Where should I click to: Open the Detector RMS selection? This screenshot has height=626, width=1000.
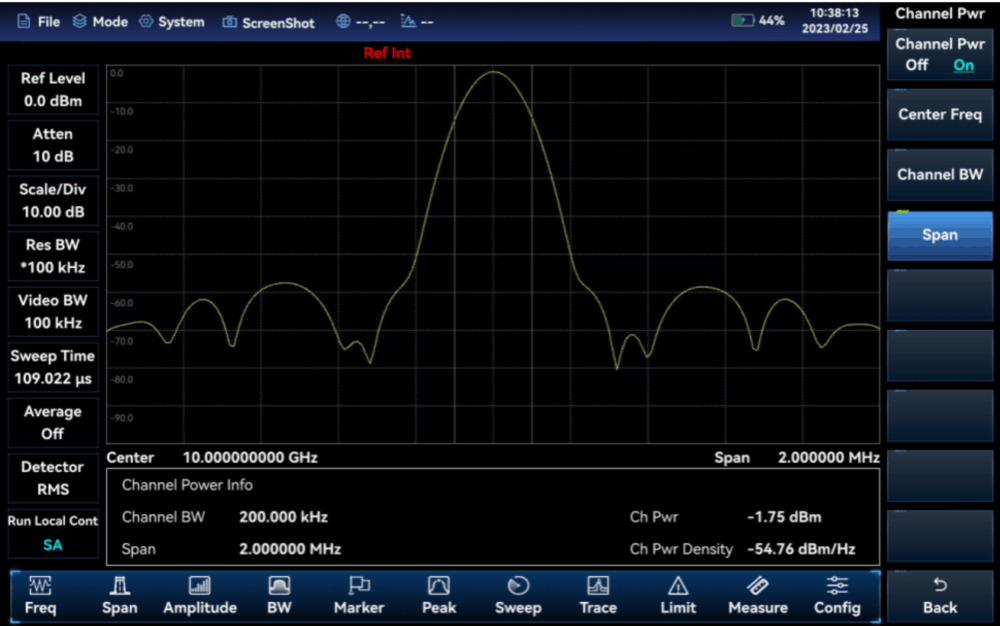(x=53, y=478)
